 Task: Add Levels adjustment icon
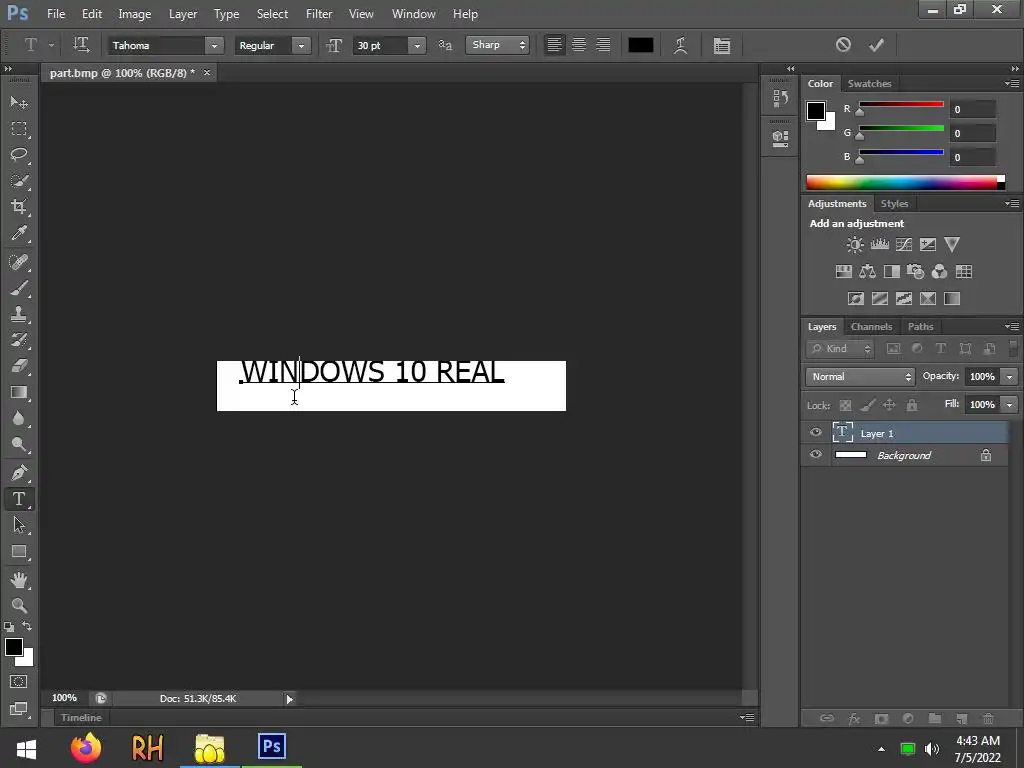click(x=880, y=245)
